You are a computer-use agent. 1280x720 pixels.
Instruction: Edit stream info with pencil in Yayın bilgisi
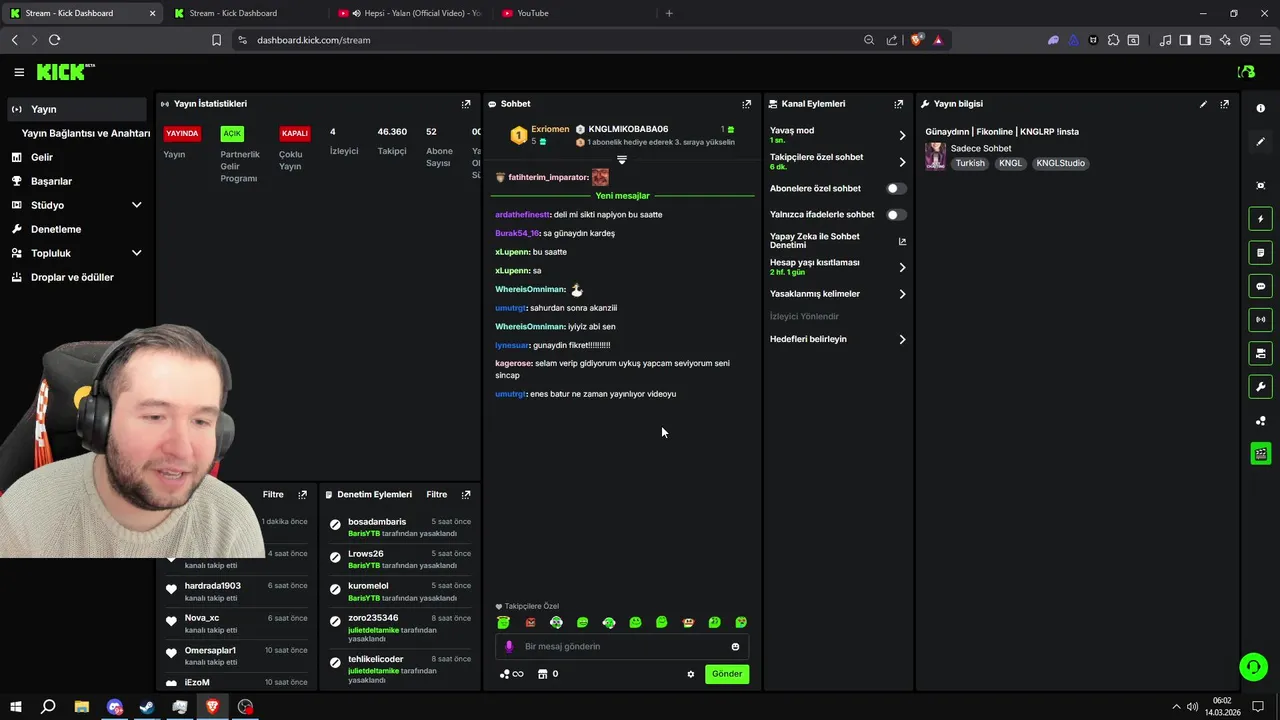[x=1203, y=104]
